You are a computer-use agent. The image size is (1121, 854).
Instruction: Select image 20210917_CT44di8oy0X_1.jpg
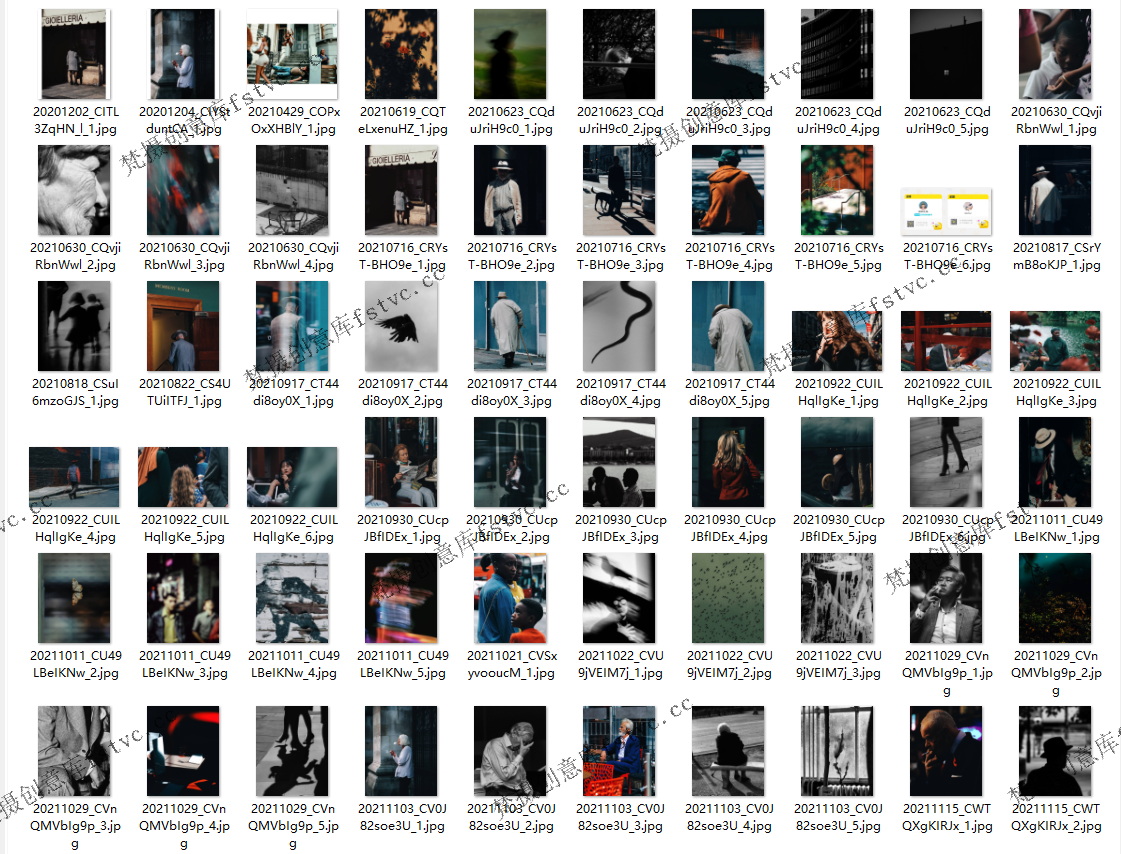(292, 326)
